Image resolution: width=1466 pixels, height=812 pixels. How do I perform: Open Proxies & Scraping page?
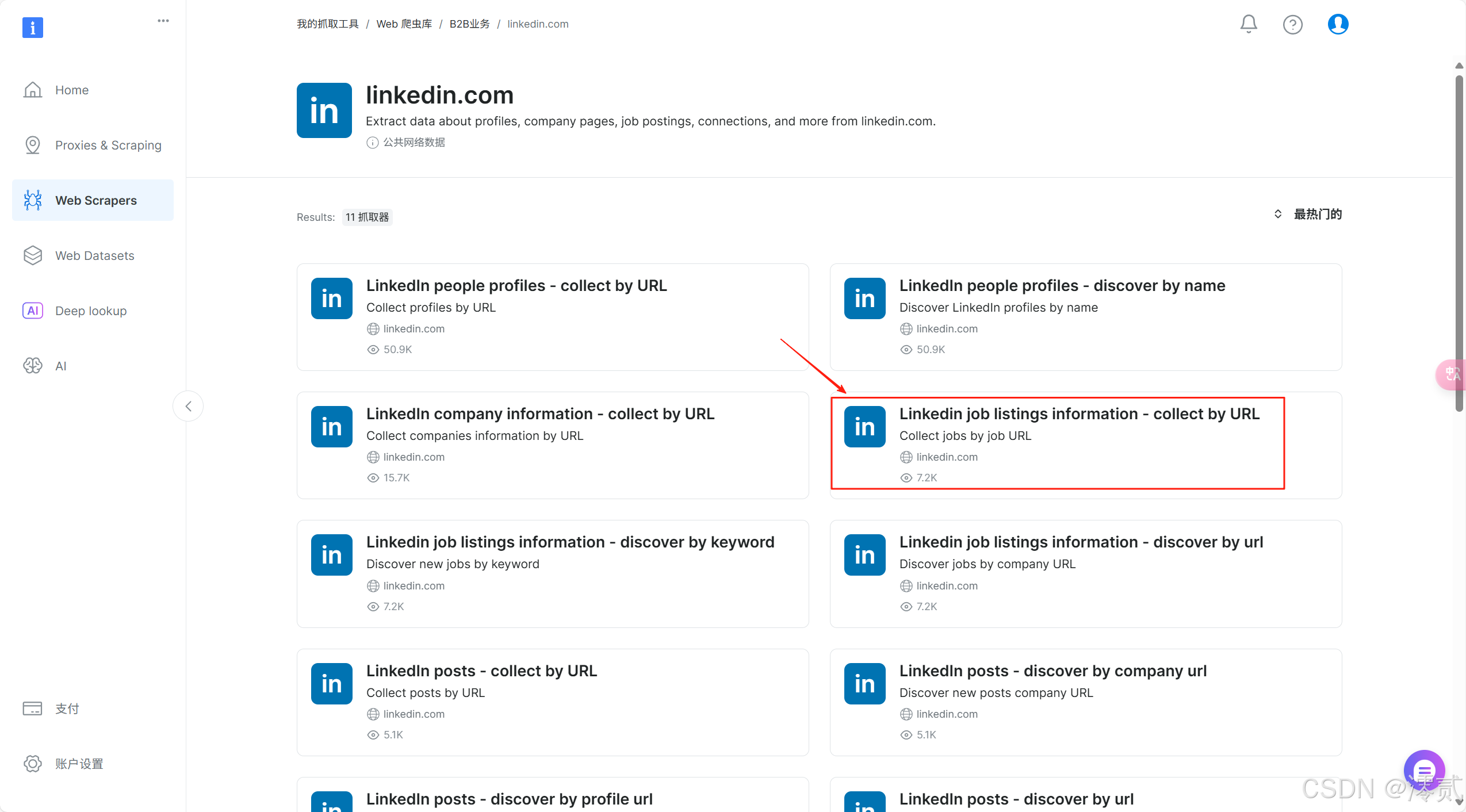click(108, 145)
